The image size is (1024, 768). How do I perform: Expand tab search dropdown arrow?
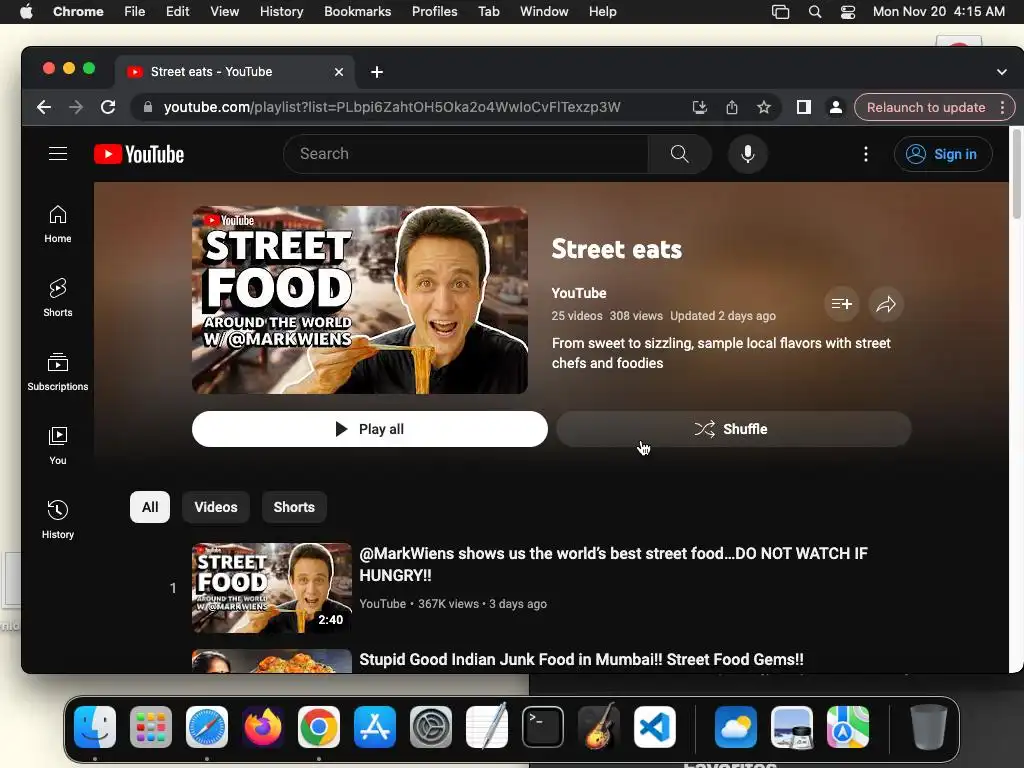click(x=1001, y=72)
